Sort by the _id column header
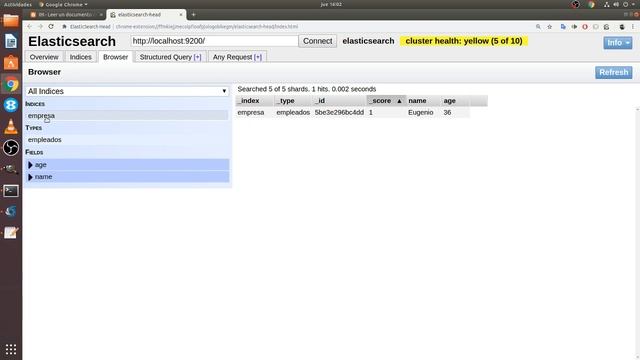Screen dimensions: 640x360 pyautogui.click(x=339, y=101)
